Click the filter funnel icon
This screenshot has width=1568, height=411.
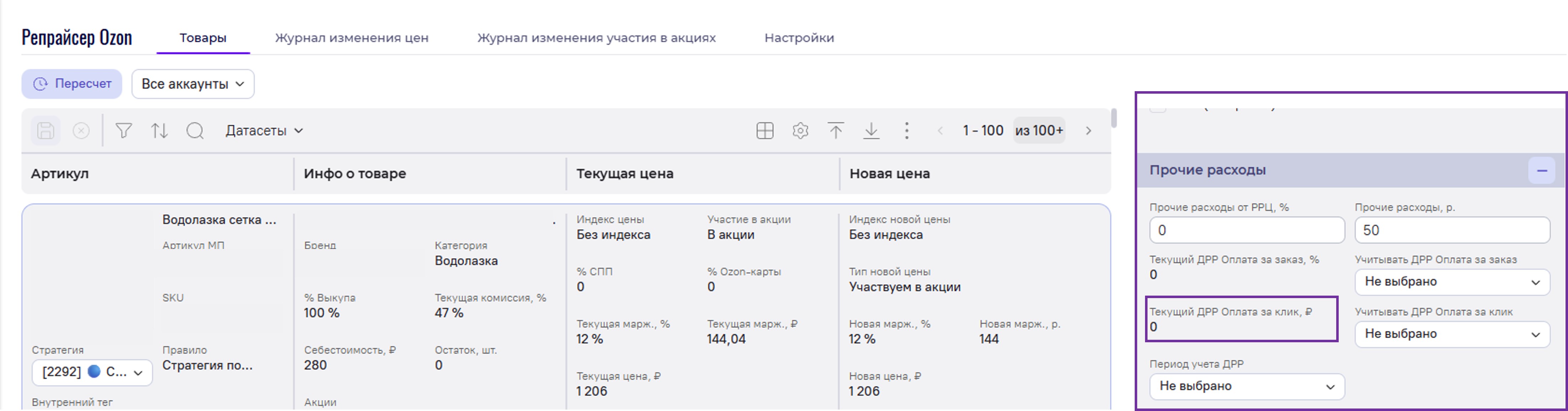click(124, 131)
